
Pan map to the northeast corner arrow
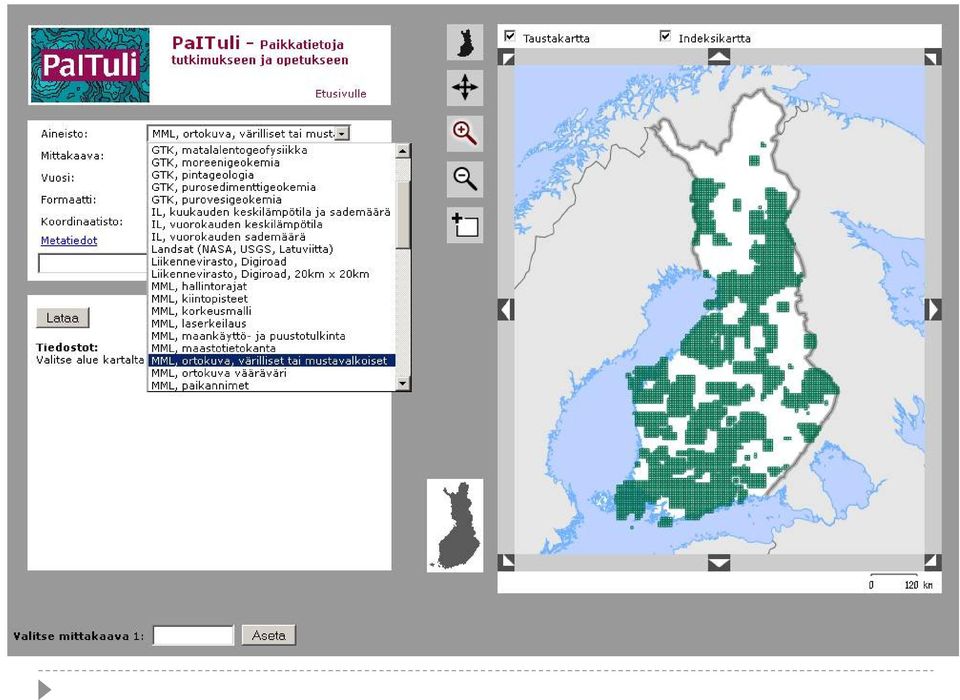click(931, 58)
